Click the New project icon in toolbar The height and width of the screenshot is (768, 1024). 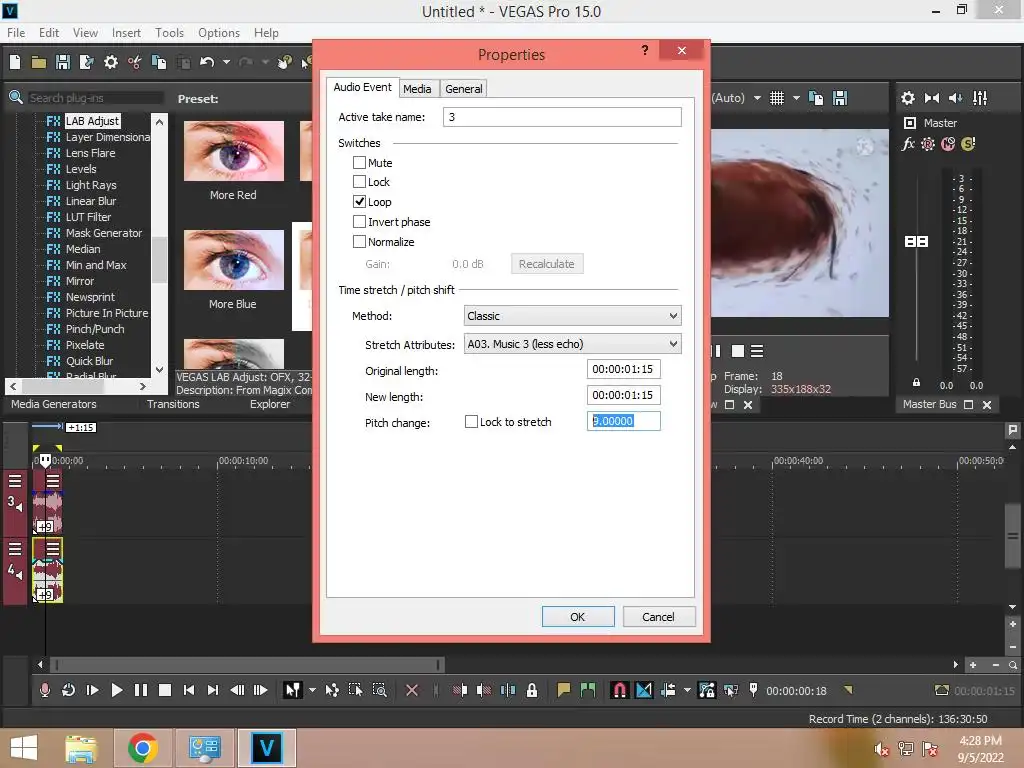point(14,62)
